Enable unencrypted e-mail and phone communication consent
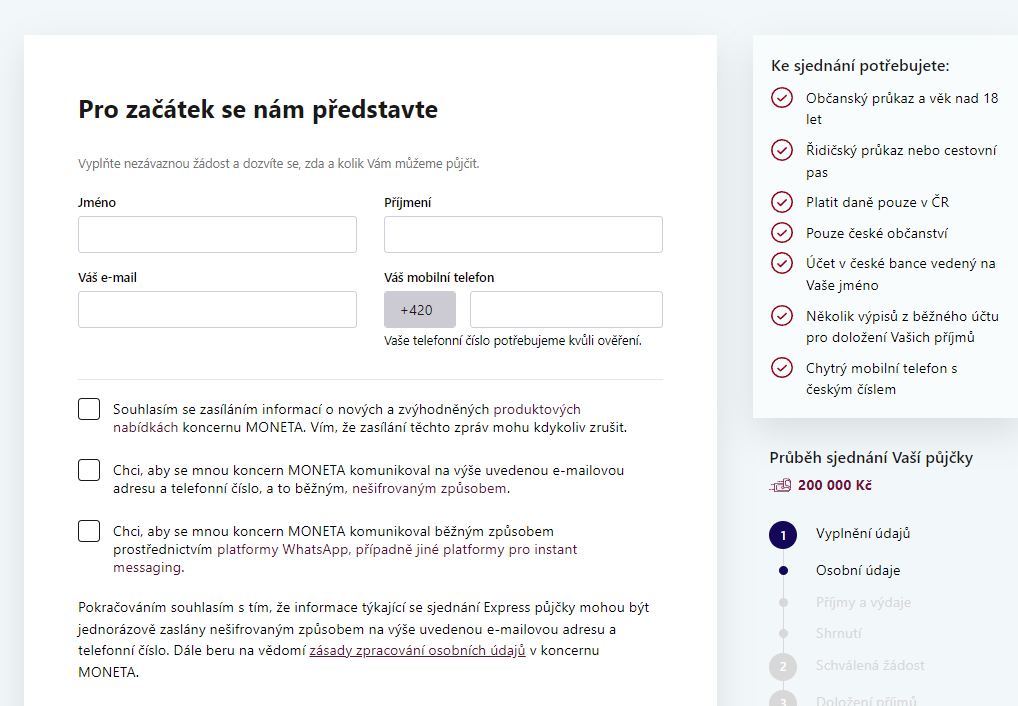 [x=88, y=469]
